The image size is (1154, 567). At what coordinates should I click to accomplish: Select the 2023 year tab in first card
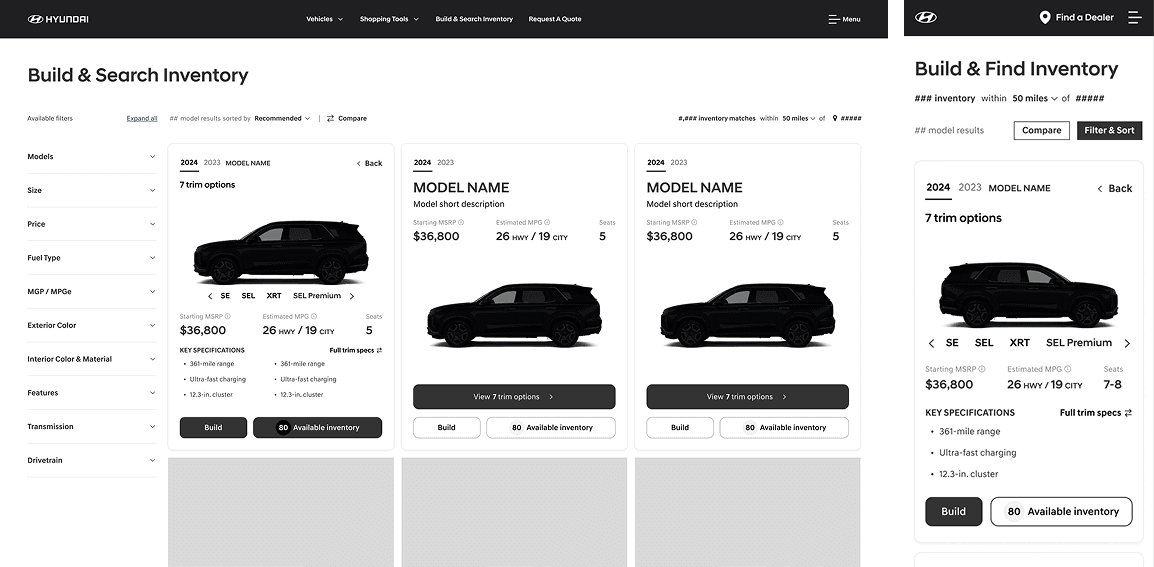click(x=212, y=163)
